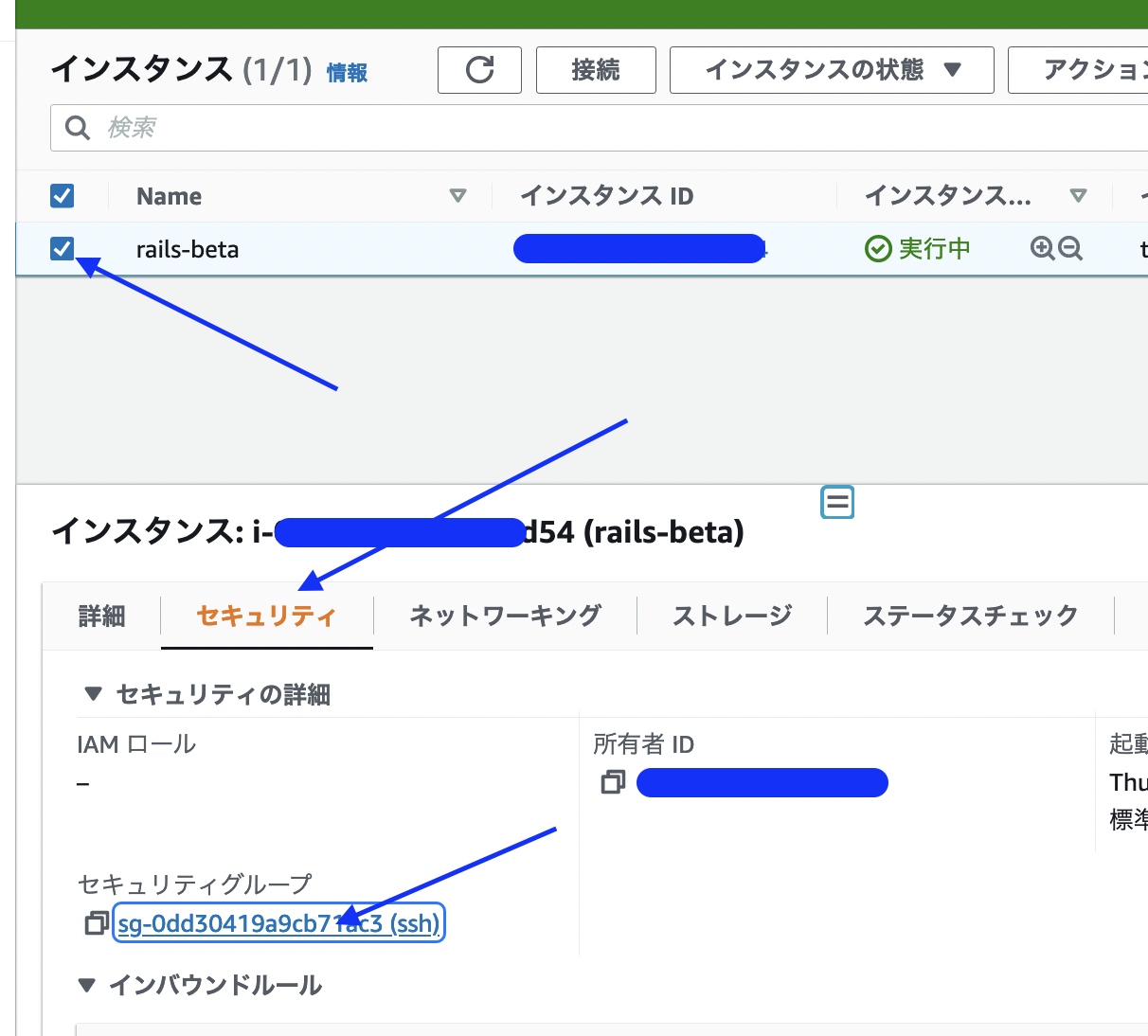Click the zoom-out magnifier on the rails-beta row
The image size is (1148, 1036).
coord(1068,248)
